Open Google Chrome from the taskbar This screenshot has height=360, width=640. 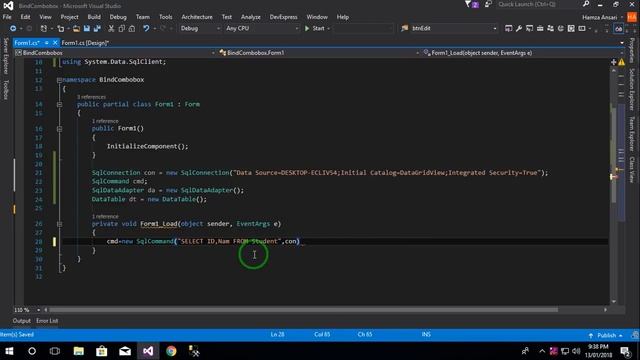pyautogui.click(x=171, y=351)
